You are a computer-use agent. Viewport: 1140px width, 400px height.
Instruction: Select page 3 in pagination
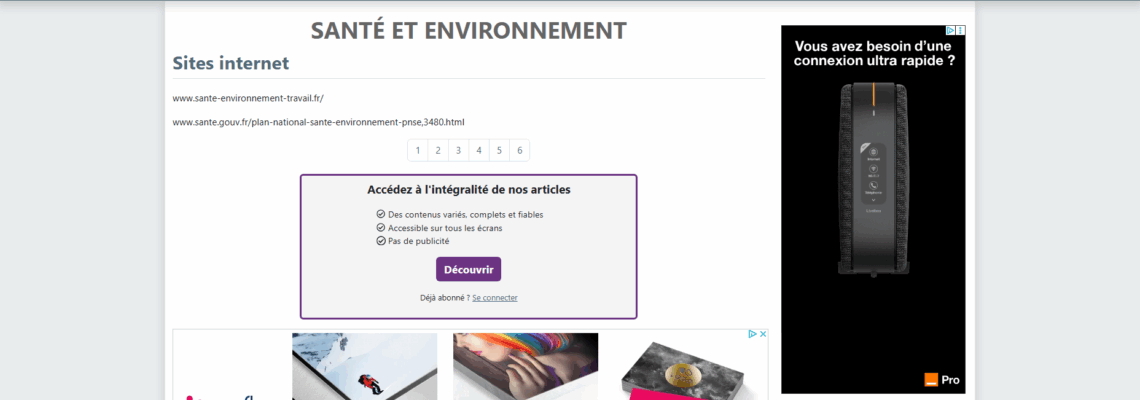[458, 150]
